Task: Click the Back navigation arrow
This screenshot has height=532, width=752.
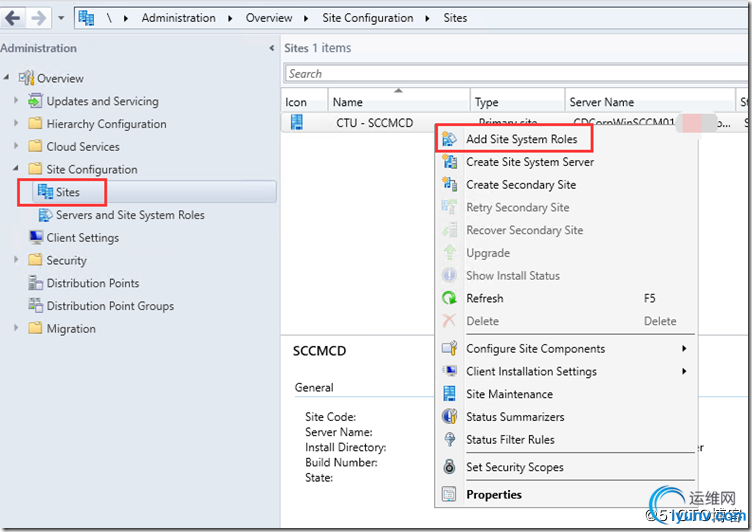Action: coord(13,18)
